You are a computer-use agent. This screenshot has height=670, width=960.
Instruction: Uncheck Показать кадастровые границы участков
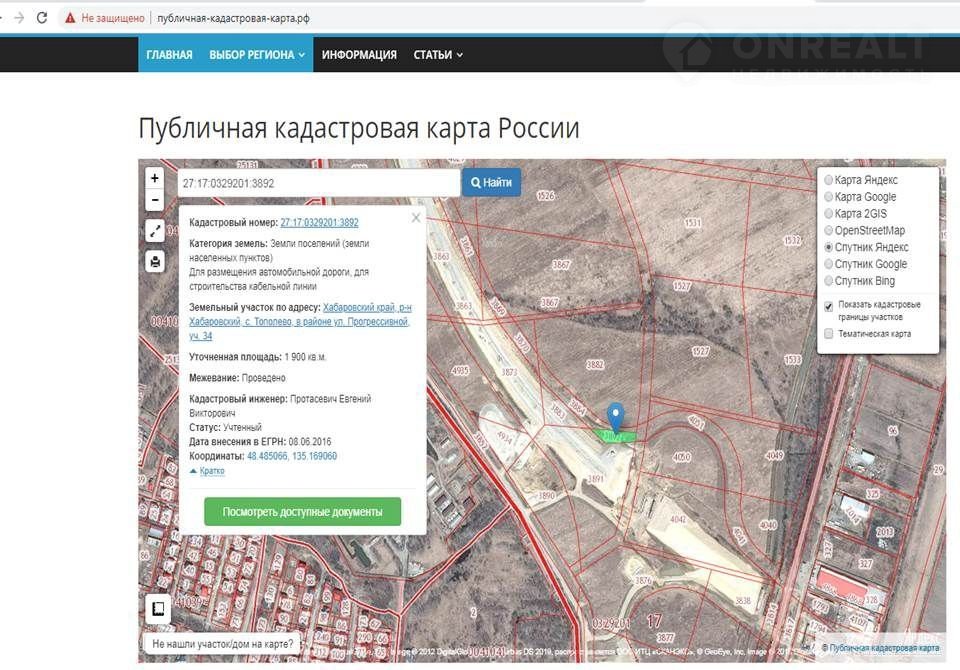828,305
